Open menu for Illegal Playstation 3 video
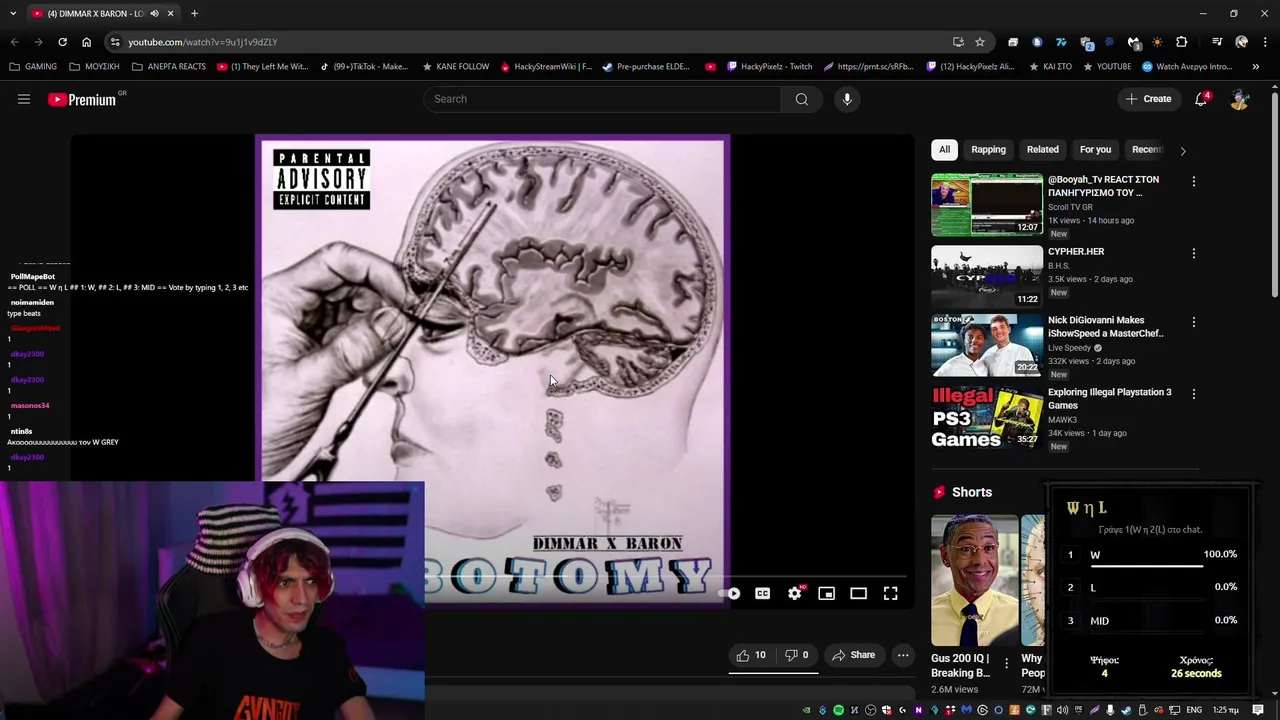Screen dimensions: 1280x720 1193,394
